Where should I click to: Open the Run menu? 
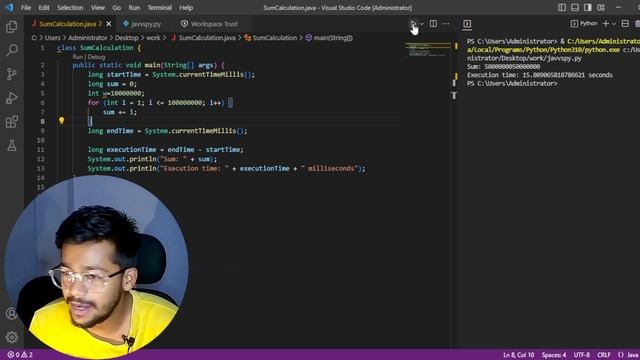pos(134,7)
